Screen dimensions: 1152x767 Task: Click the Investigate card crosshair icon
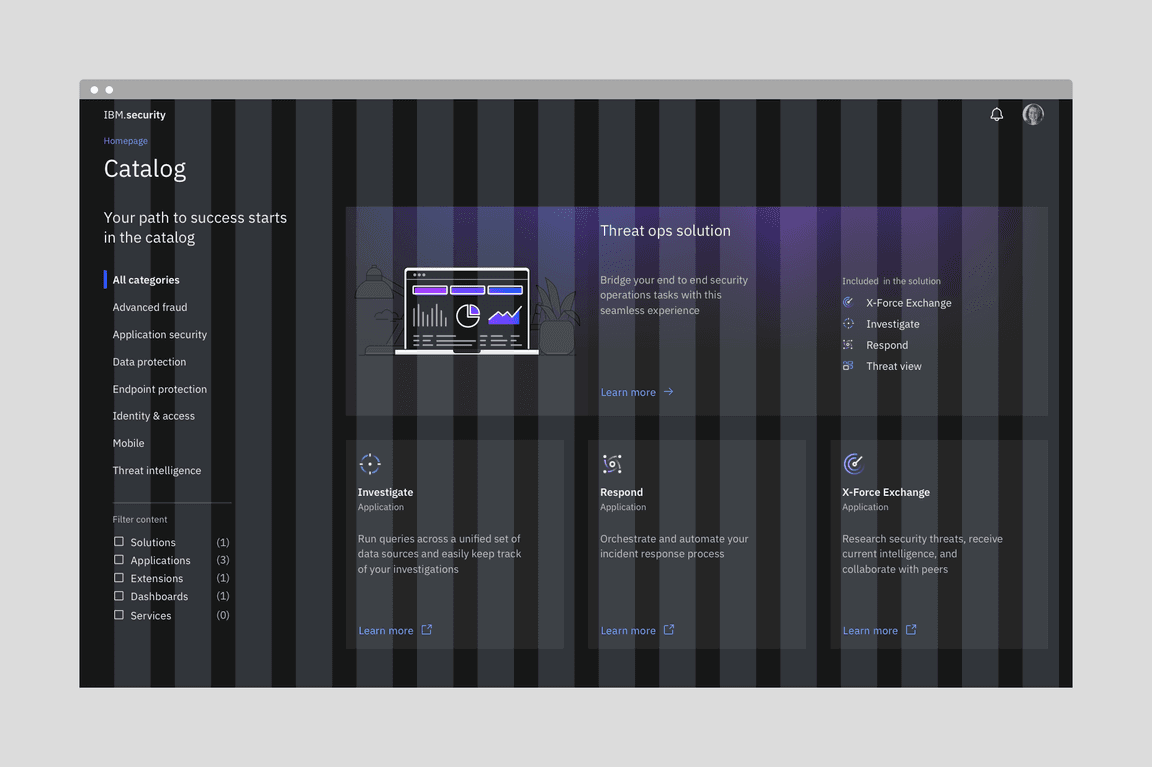coord(370,464)
